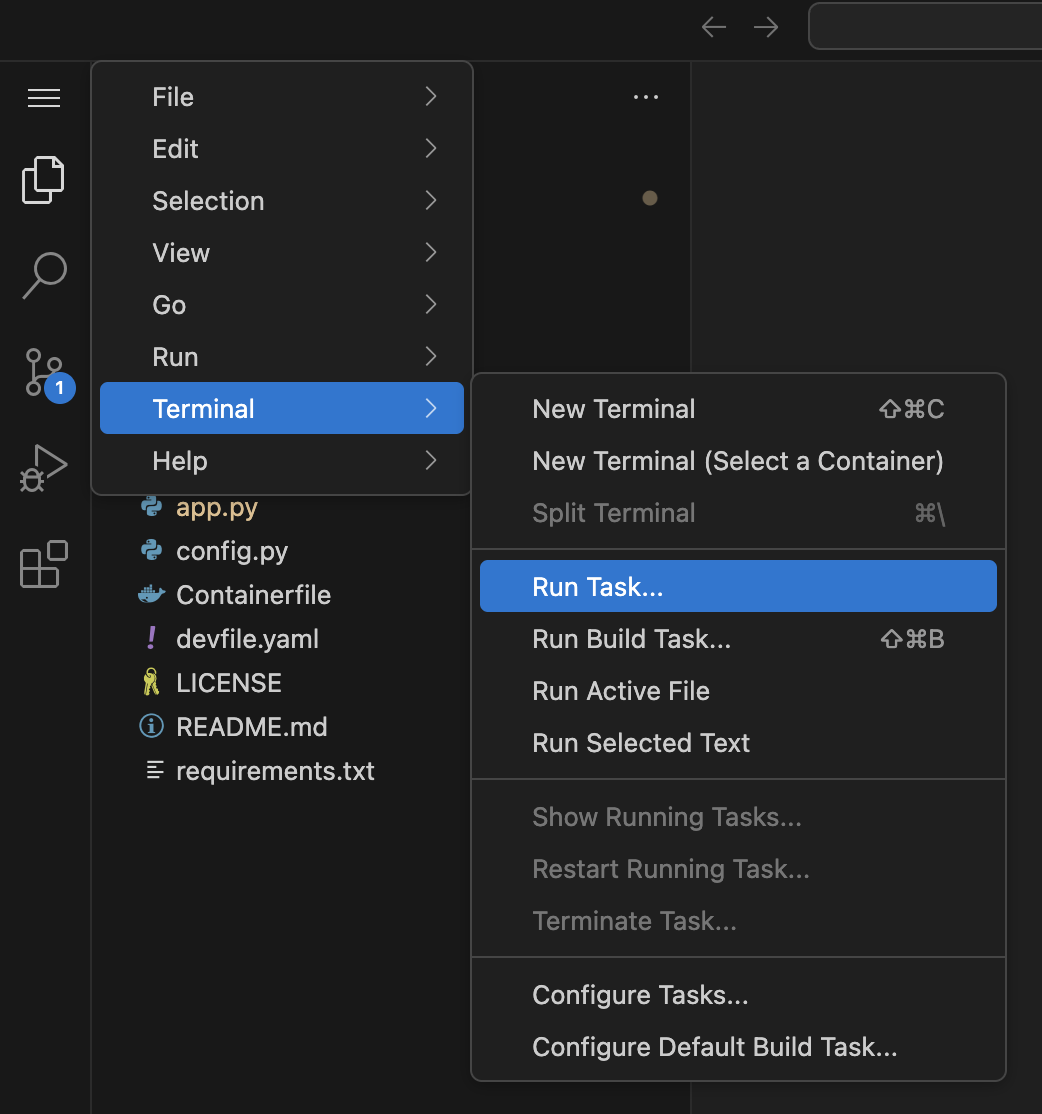Open the Explorer view
The width and height of the screenshot is (1042, 1114).
click(43, 180)
